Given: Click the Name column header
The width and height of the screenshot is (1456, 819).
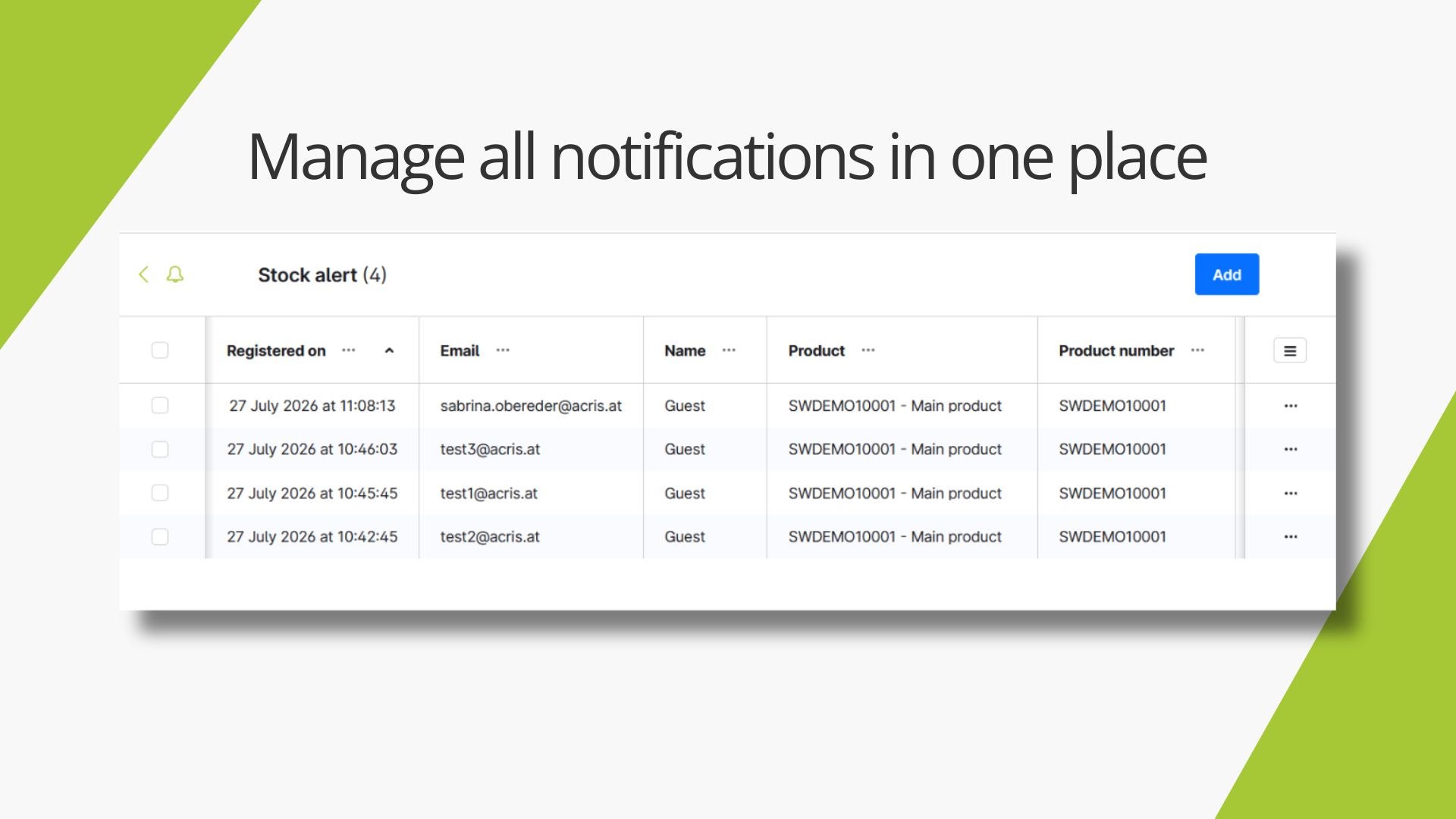Looking at the screenshot, I should tap(685, 350).
